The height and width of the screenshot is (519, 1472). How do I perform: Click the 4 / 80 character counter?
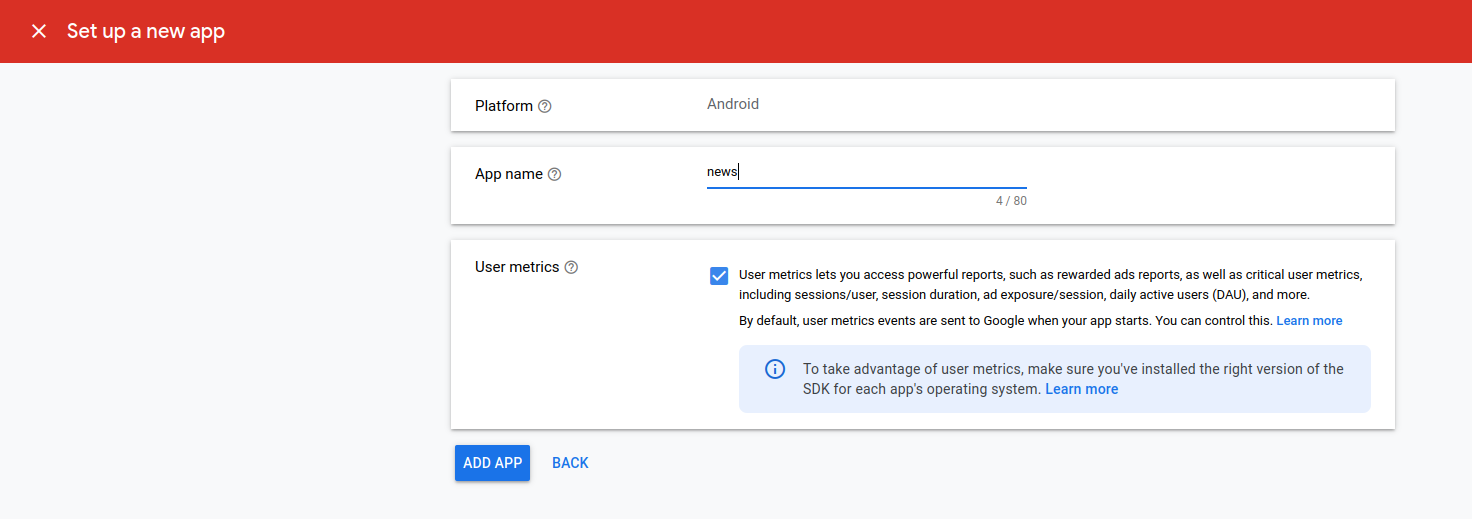point(1011,201)
